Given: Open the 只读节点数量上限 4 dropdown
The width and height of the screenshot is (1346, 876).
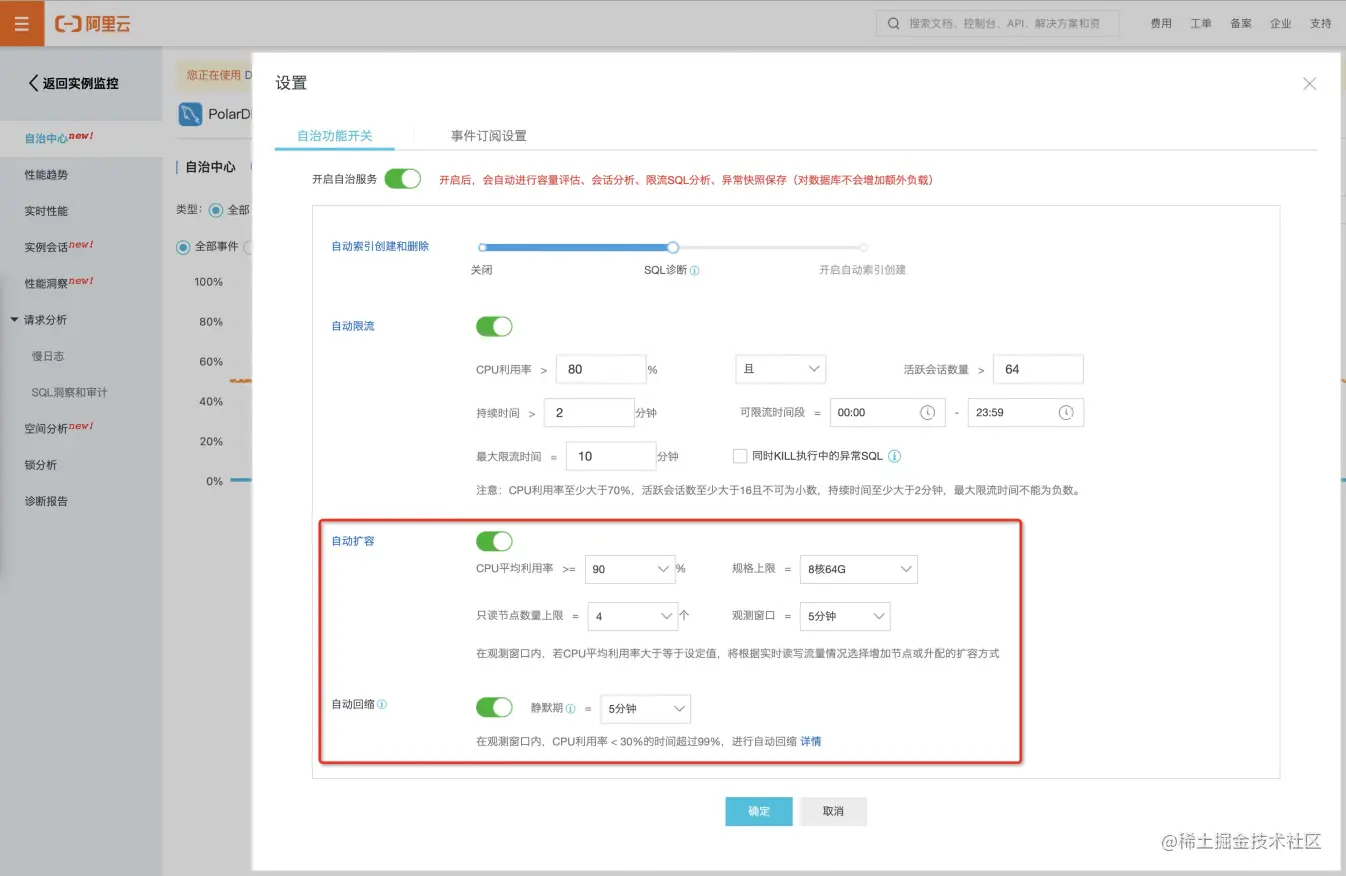Looking at the screenshot, I should coord(633,616).
